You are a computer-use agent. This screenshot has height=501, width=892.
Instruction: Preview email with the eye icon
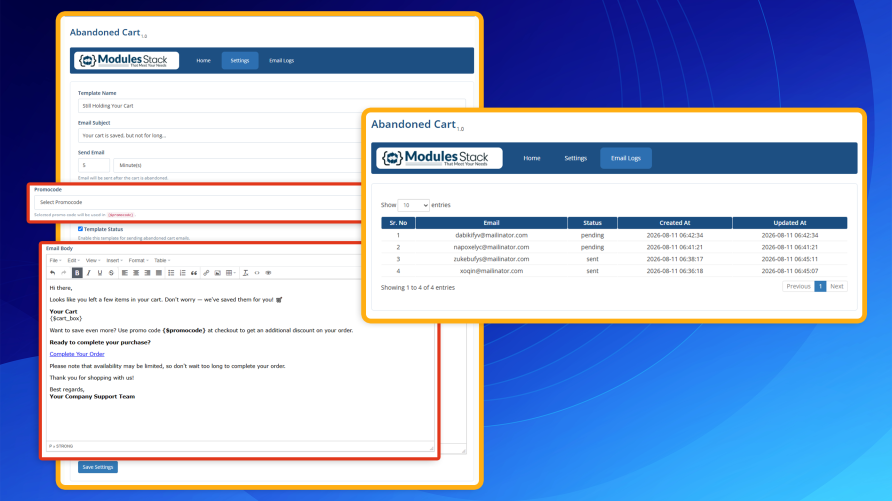268,273
